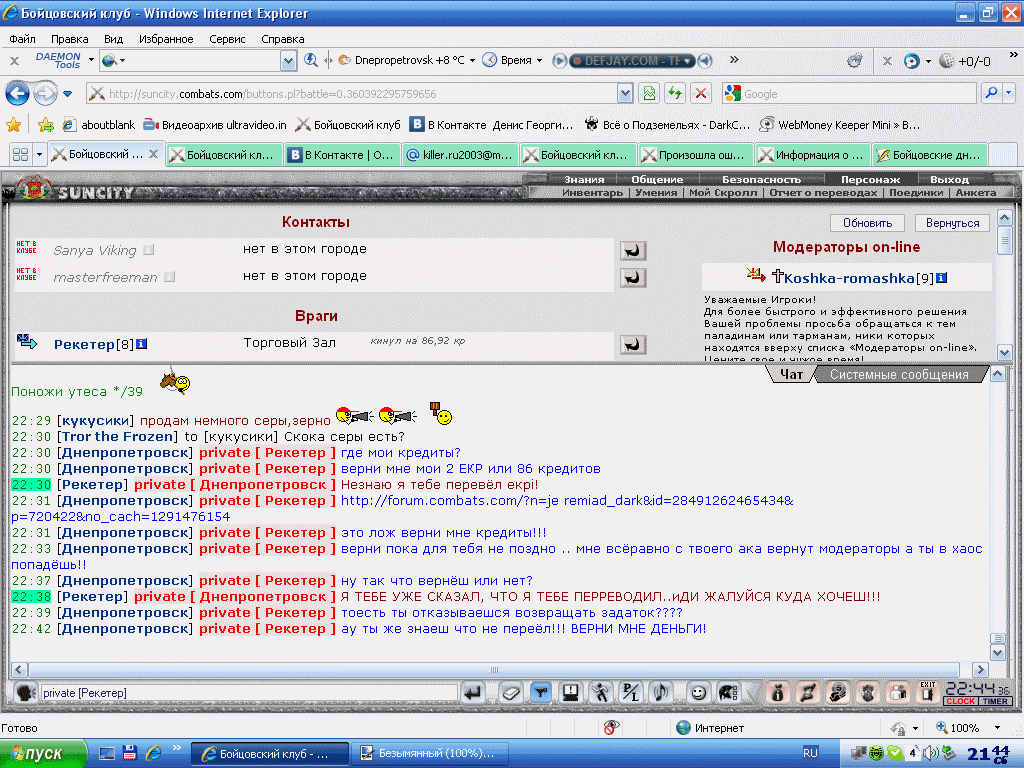This screenshot has height=768, width=1024.
Task: Open the Общение menu in game header
Action: 657,180
